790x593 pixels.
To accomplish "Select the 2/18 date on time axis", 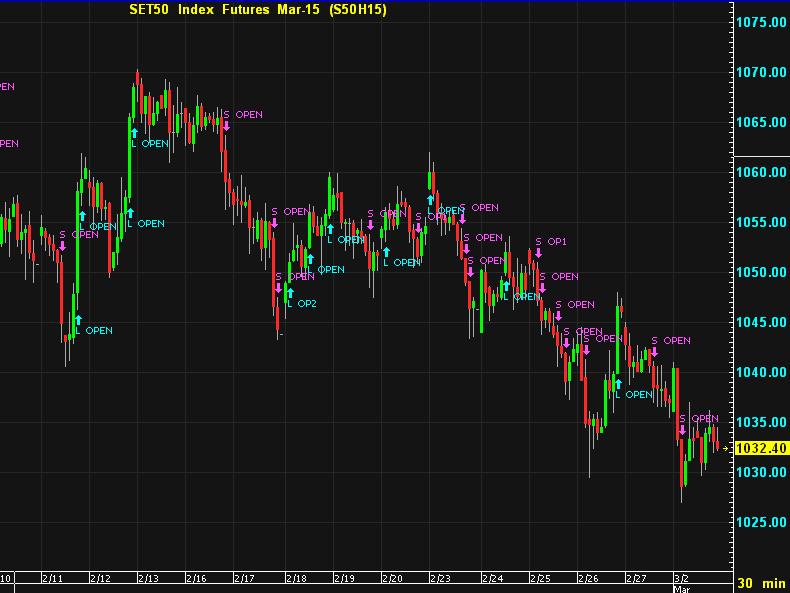I will pos(295,578).
